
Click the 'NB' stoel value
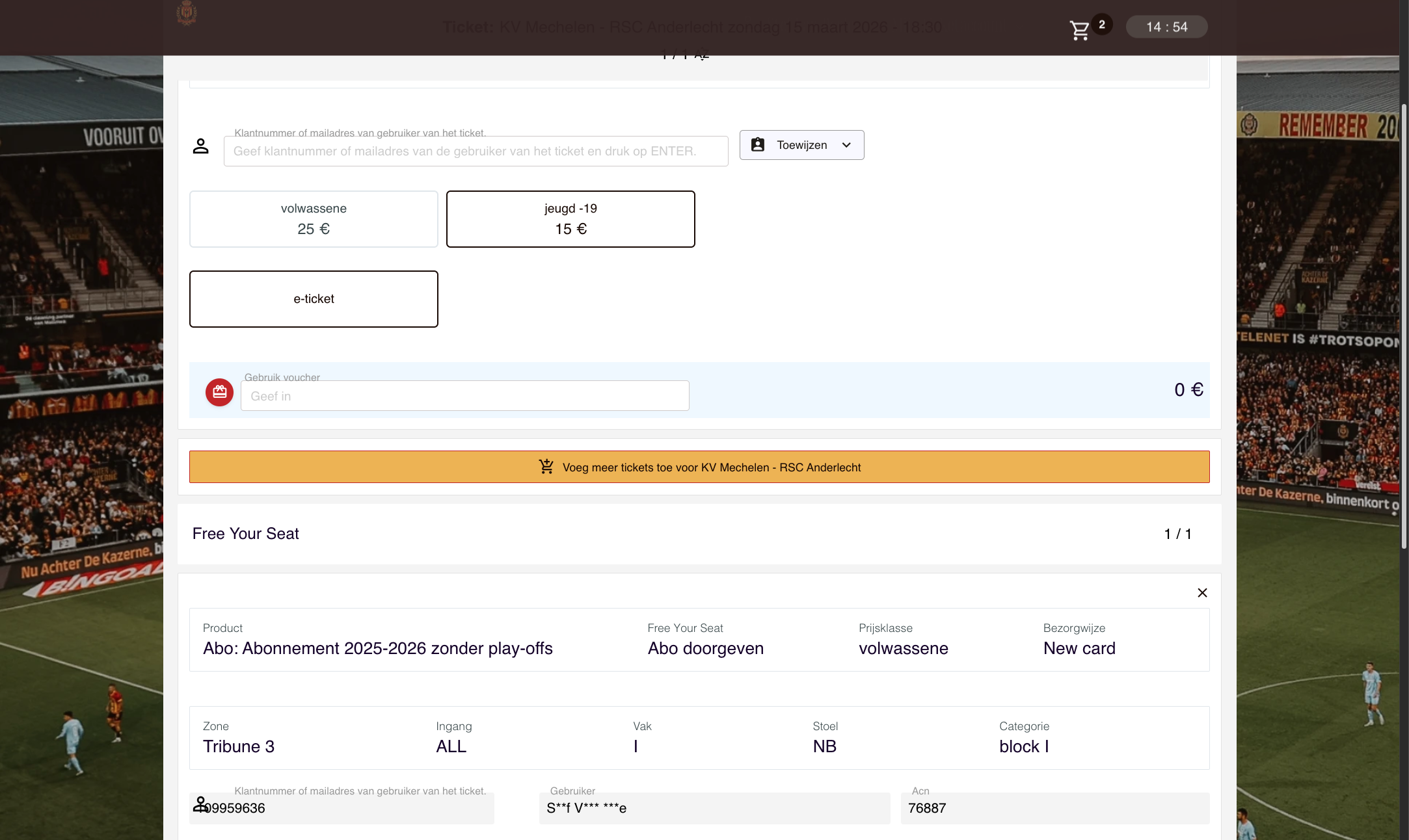tap(824, 746)
